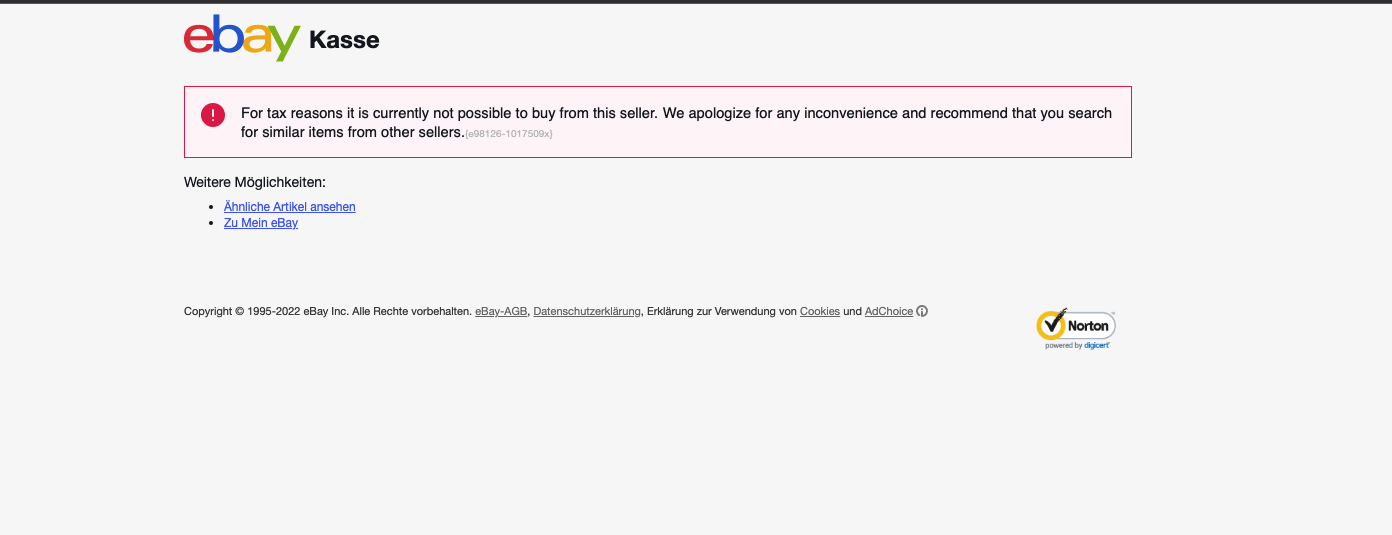
Task: Click the 'Weitere Möglichkeiten:' label
Action: point(255,182)
